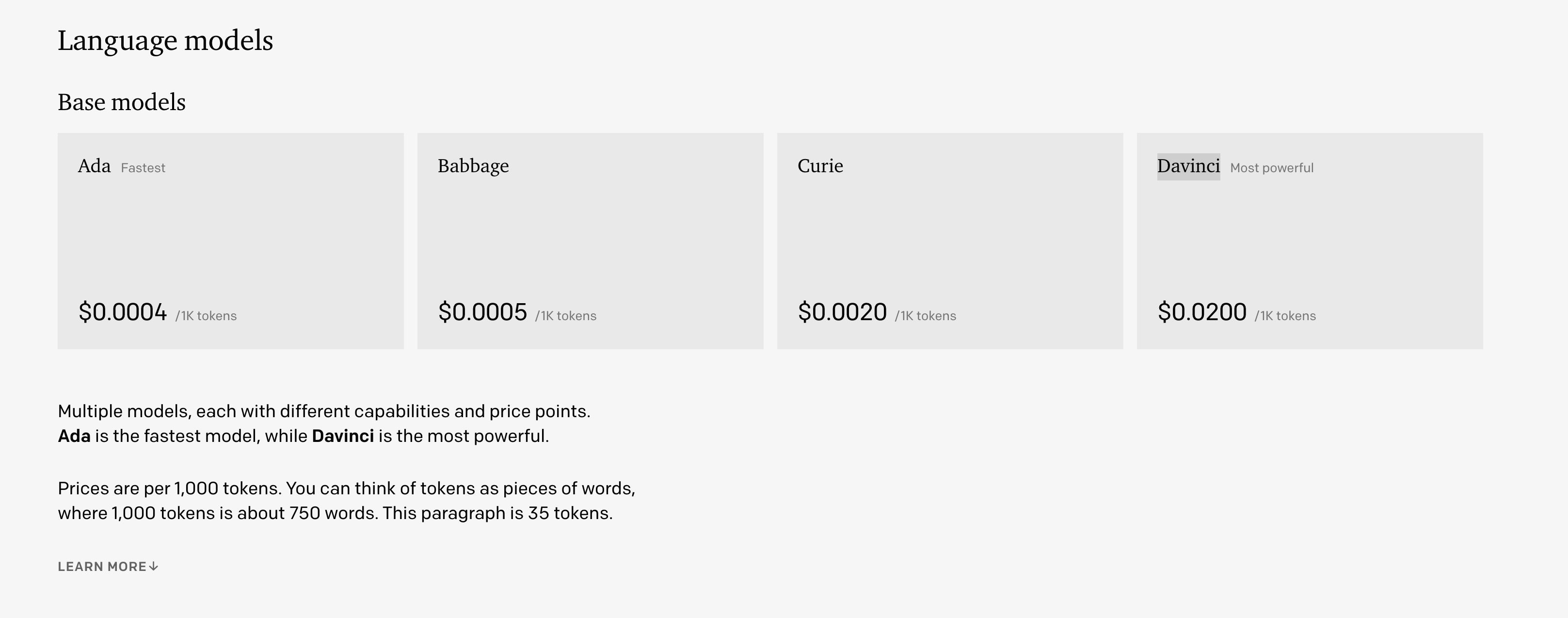Click the Ada model name heading
Screen dimensions: 1568x618
coord(95,166)
